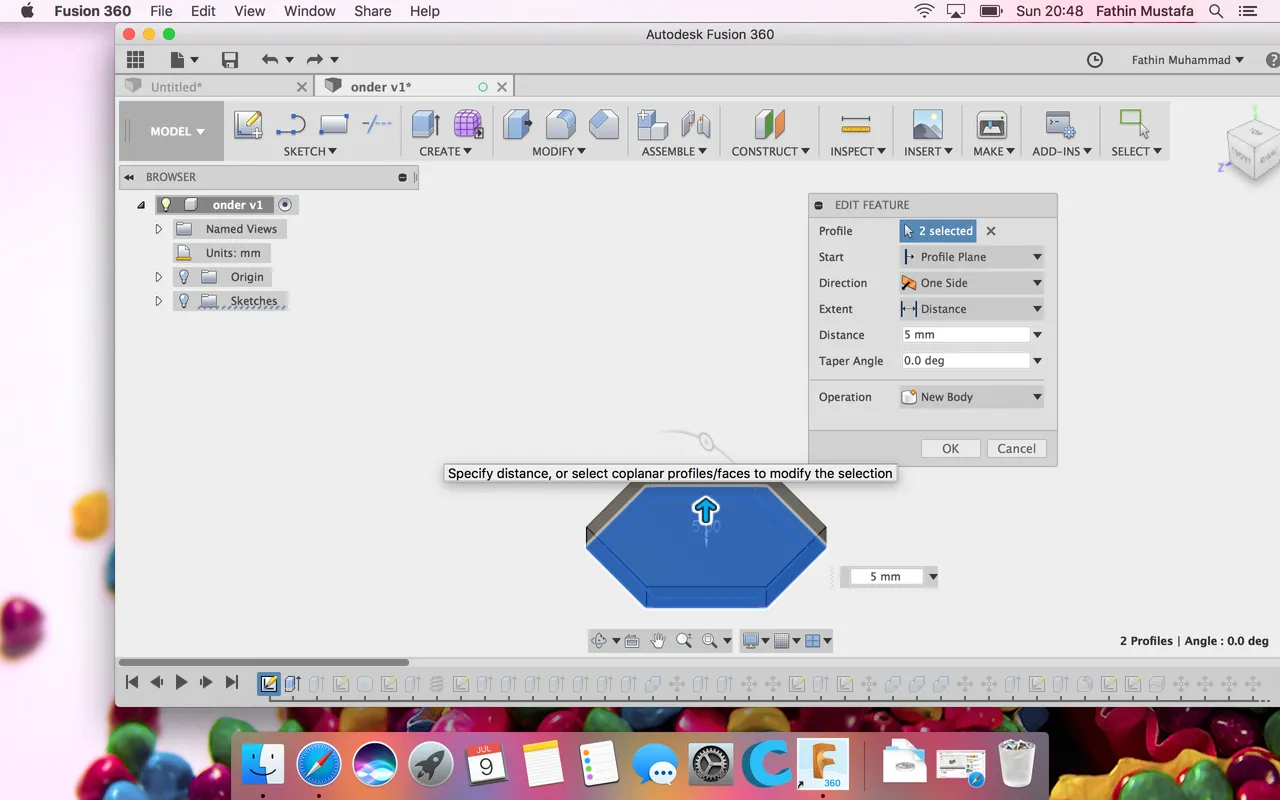Select the Pan hand tool
The width and height of the screenshot is (1280, 800).
tap(658, 641)
